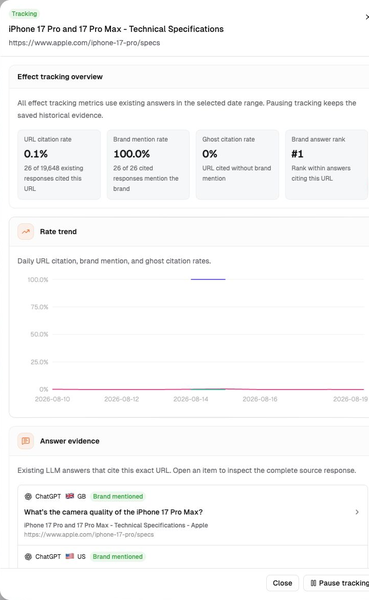
Task: Click the Brand mentioned badge in US row
Action: 118,556
